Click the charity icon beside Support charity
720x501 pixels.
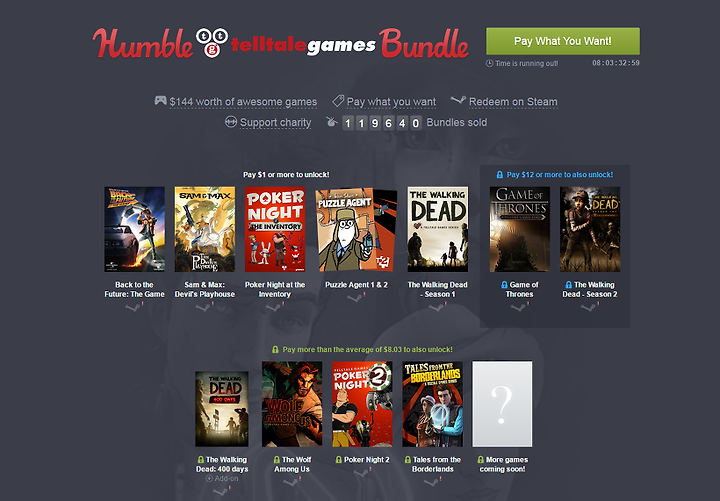[231, 122]
